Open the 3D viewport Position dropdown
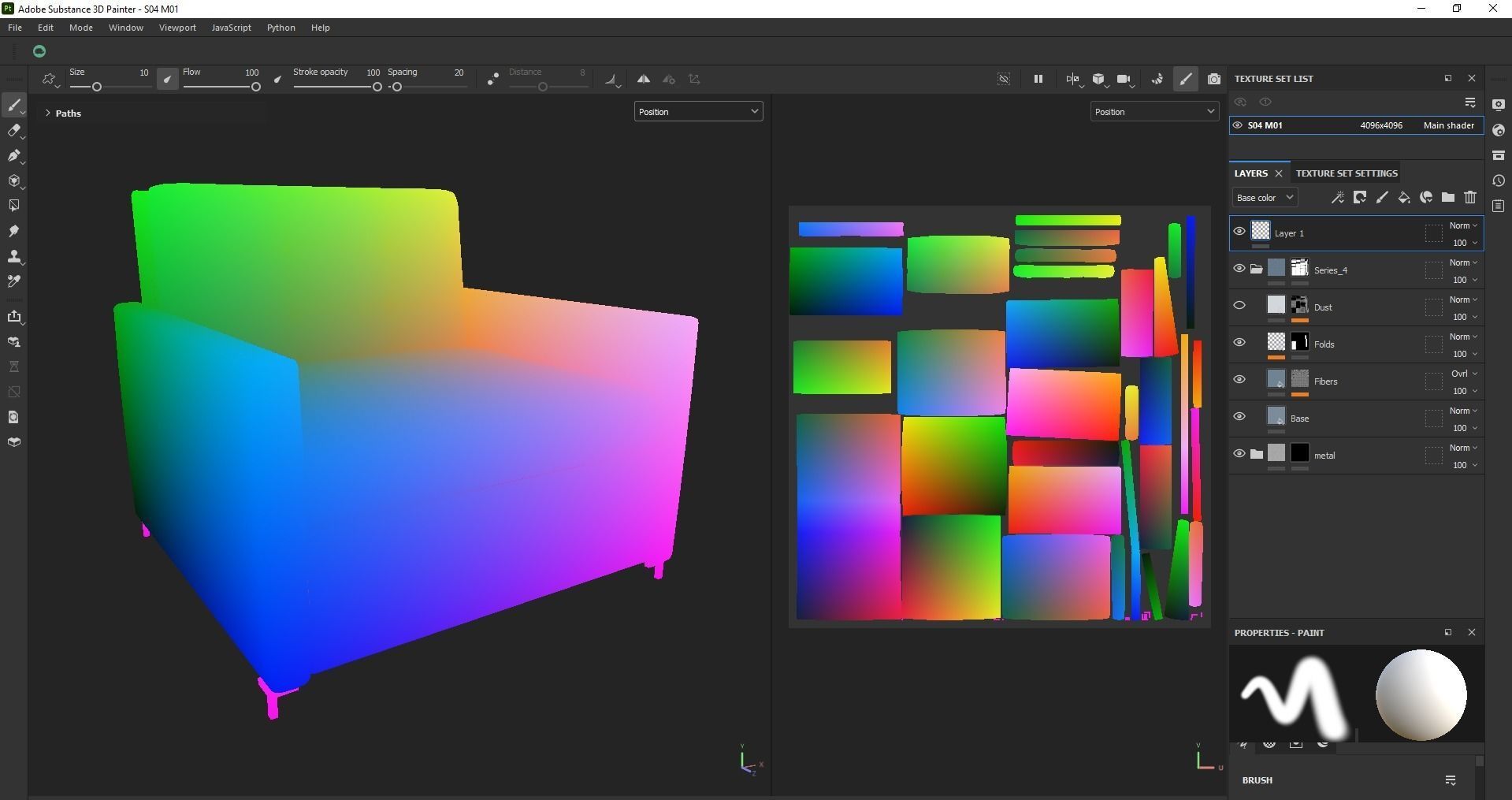The image size is (1512, 800). click(x=698, y=112)
